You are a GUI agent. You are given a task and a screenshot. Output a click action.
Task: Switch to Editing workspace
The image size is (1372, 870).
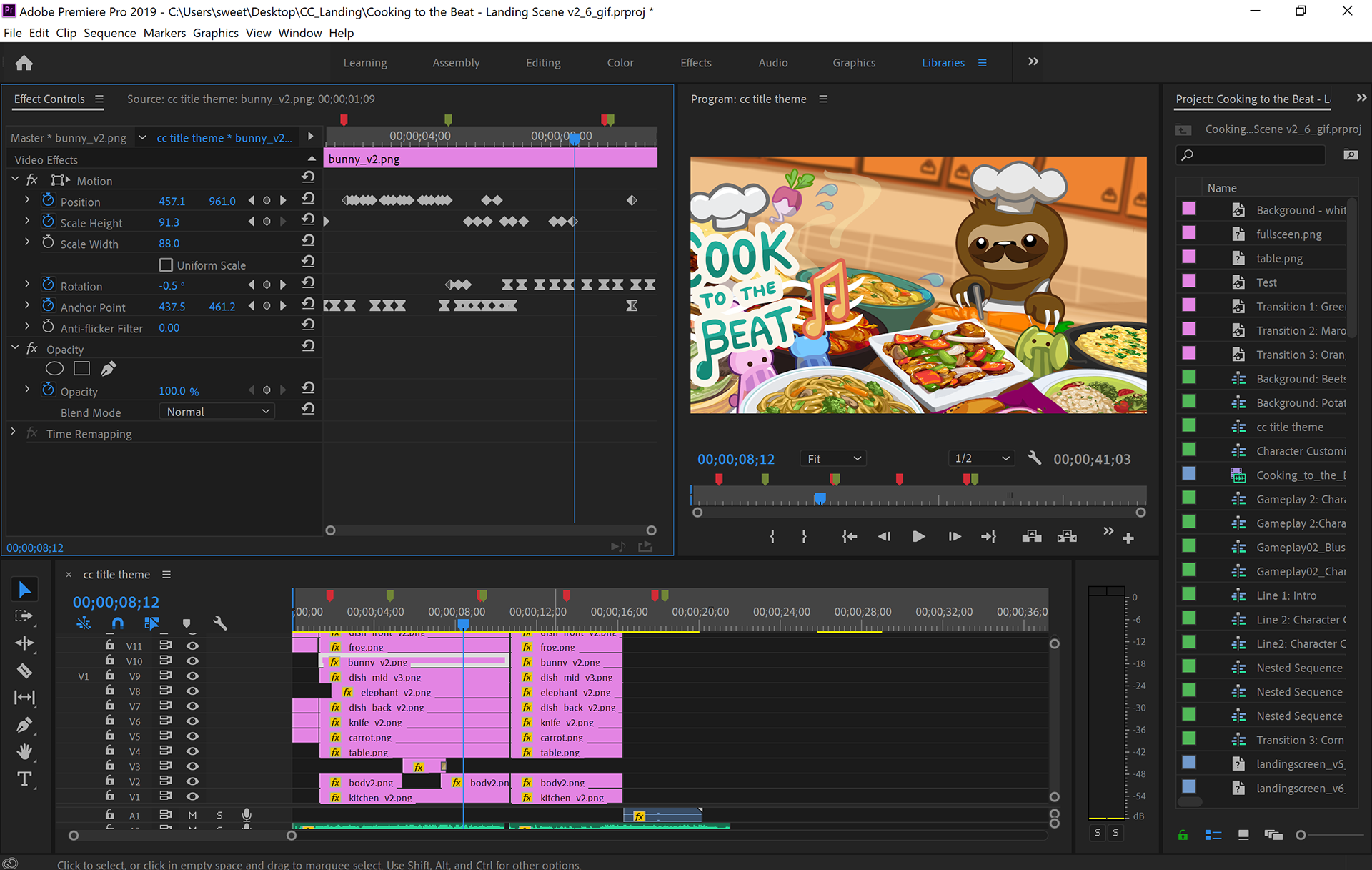click(x=543, y=63)
